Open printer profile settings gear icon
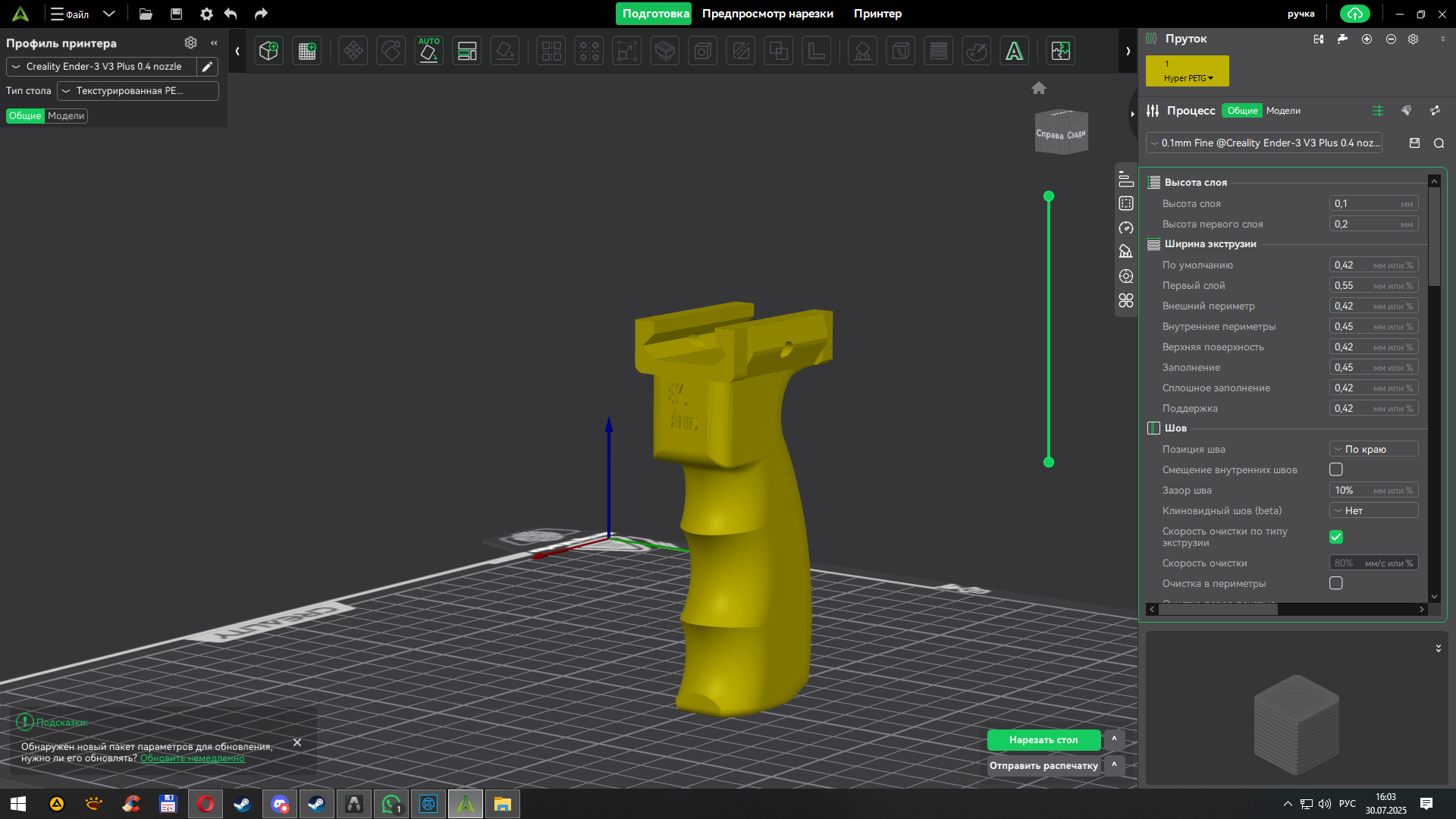Screen dimensions: 1456x819 (191, 43)
